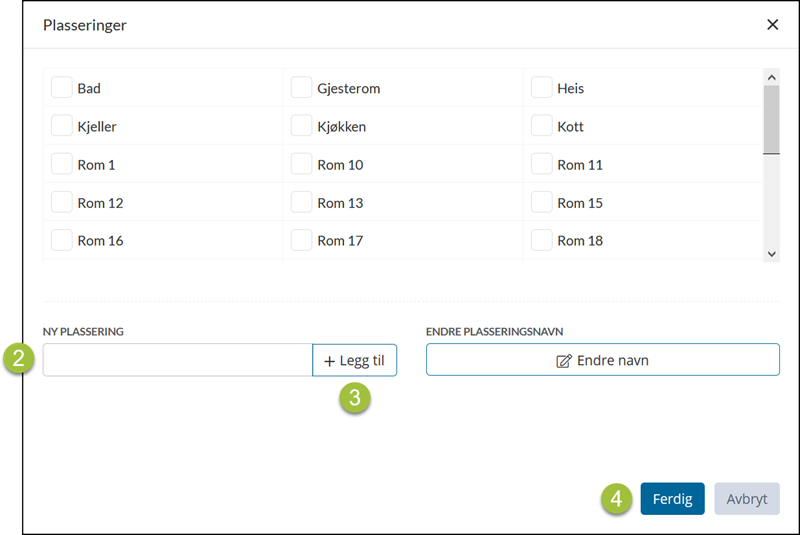Screen dimensions: 800x535
Task: Click the Endre navn button
Action: pos(602,360)
